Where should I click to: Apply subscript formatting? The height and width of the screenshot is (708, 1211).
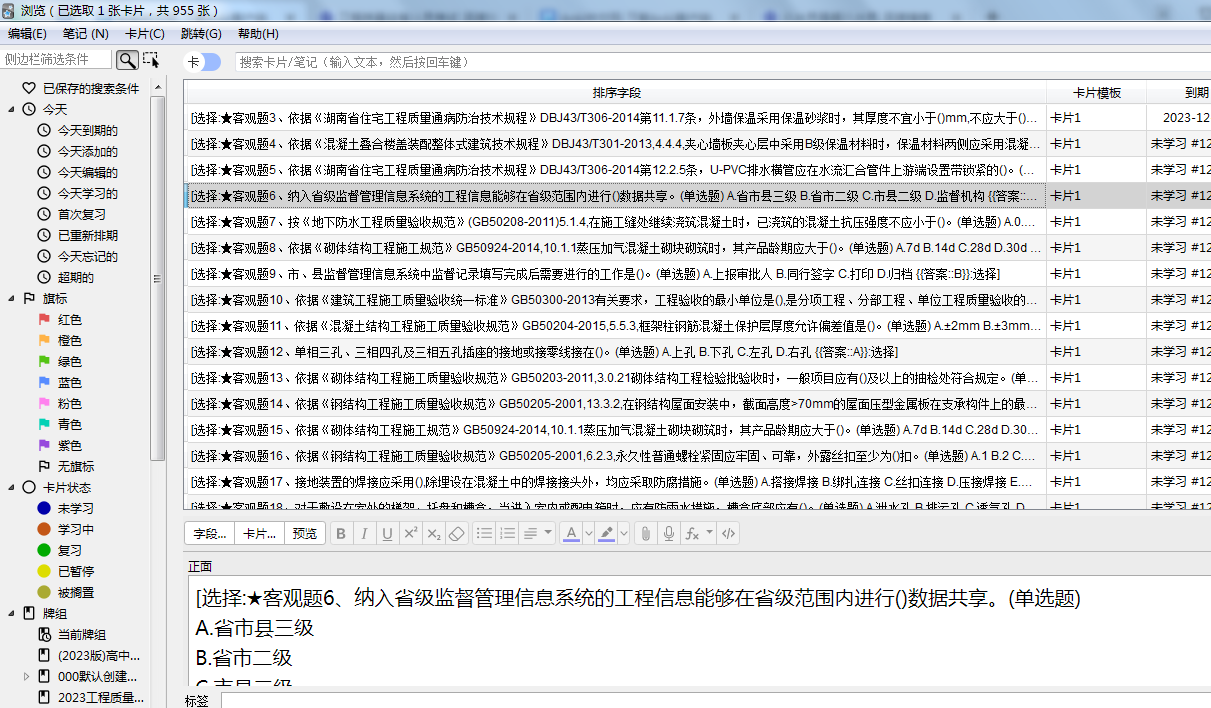pos(433,534)
